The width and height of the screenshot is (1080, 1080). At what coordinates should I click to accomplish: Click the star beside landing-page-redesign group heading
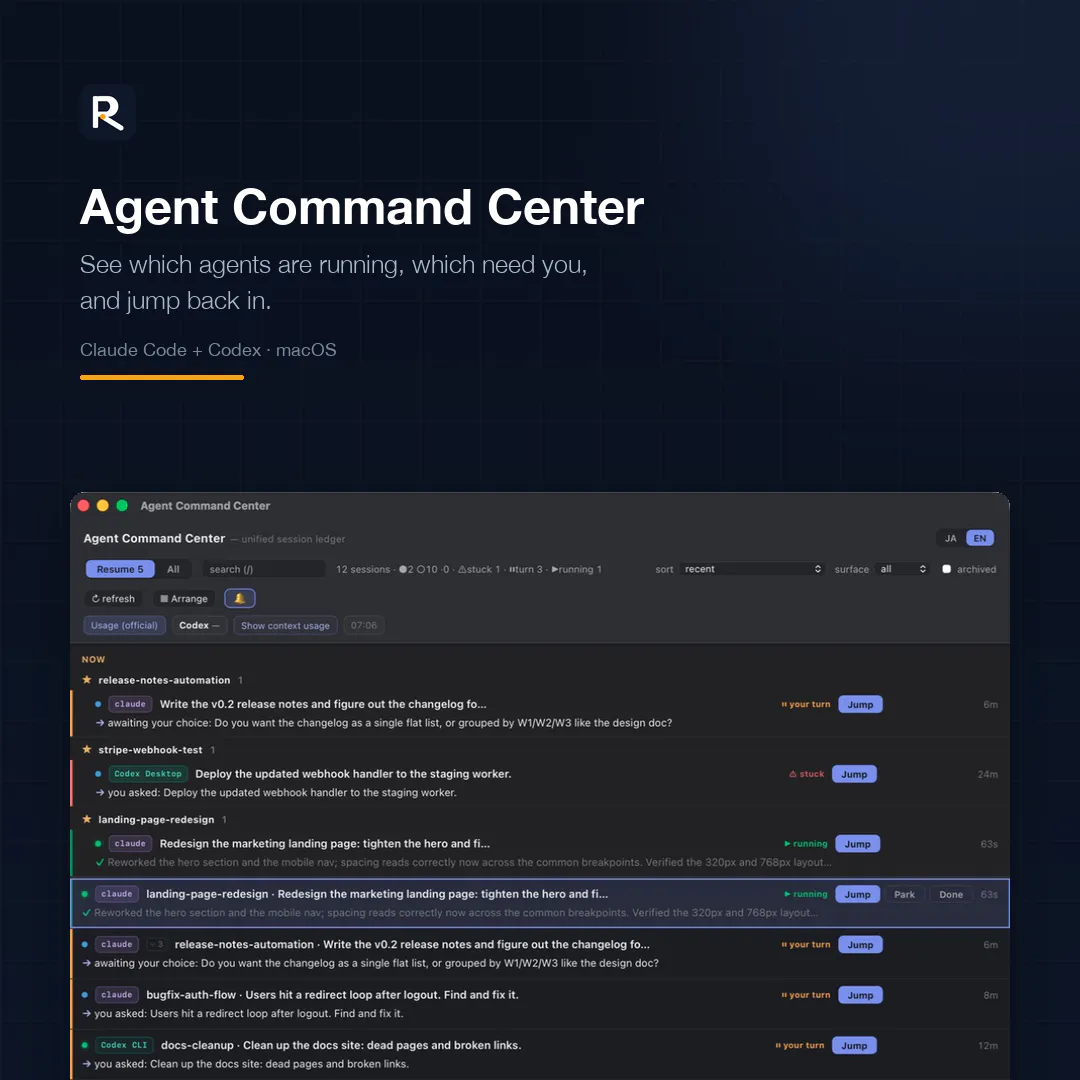(87, 819)
